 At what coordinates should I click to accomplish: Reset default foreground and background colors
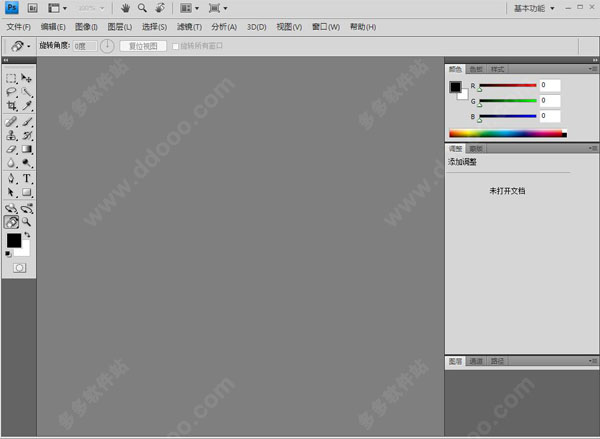pos(8,254)
